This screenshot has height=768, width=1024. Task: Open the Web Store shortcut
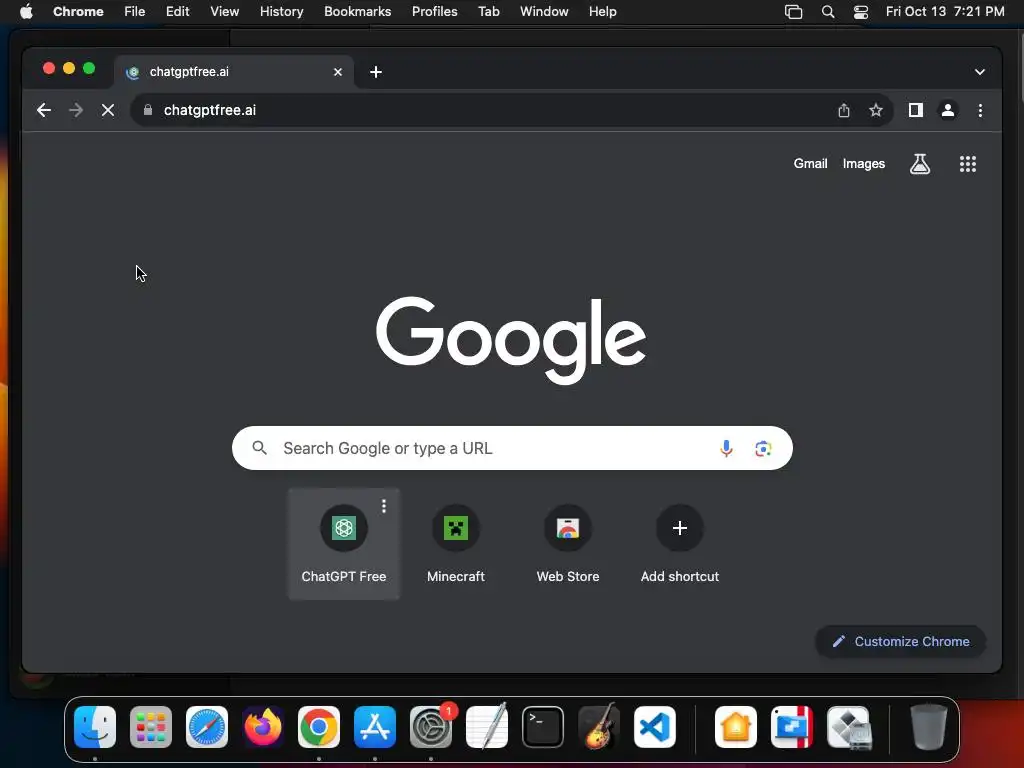[x=568, y=543]
